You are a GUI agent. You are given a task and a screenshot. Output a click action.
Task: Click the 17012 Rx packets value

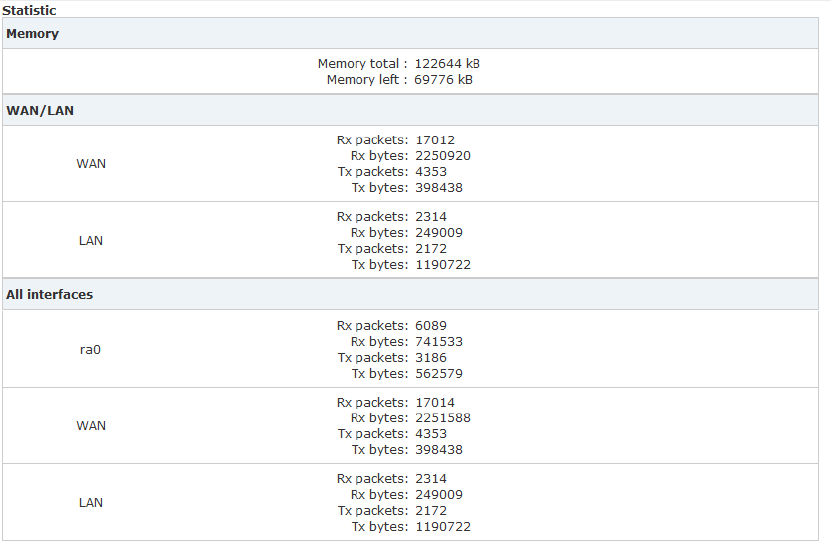435,140
